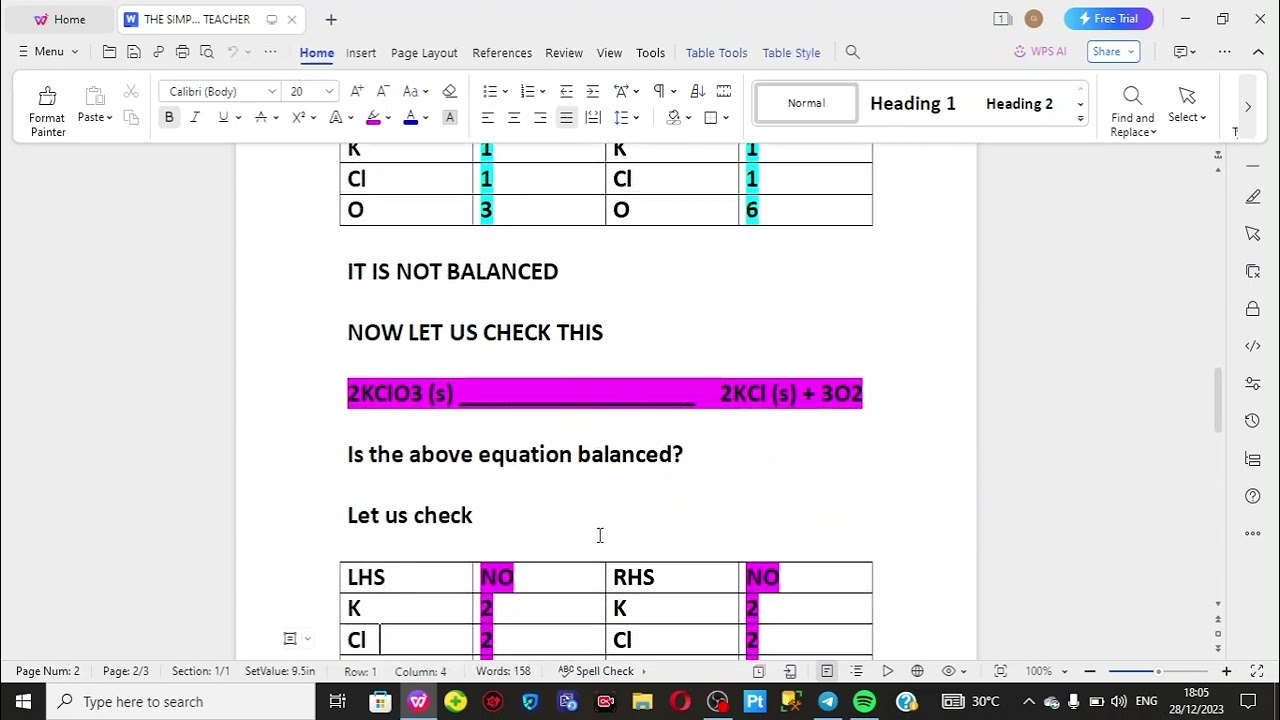Switch to web layout view icon

pyautogui.click(x=917, y=671)
